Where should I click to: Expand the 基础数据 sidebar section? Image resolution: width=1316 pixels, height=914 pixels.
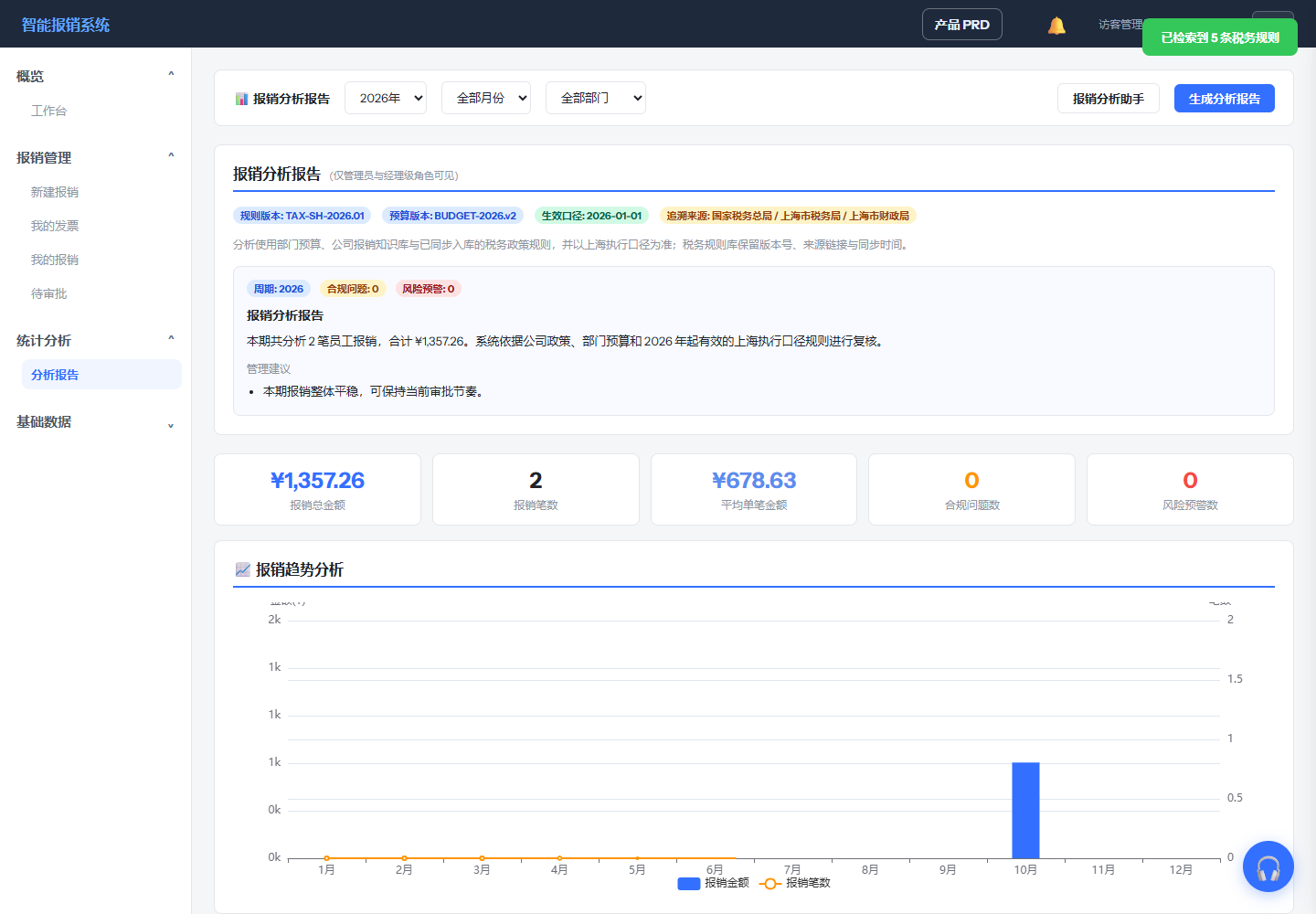click(95, 421)
